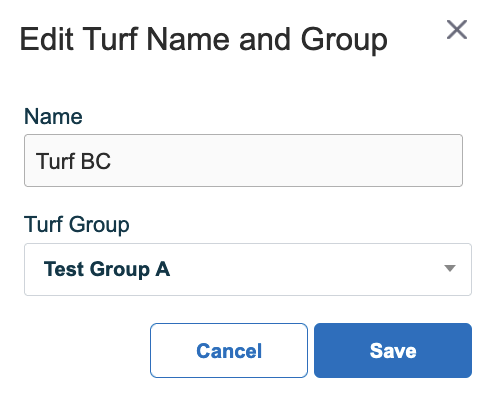Click the 'Edit Turf Name and Group' heading
This screenshot has width=492, height=394.
203,40
